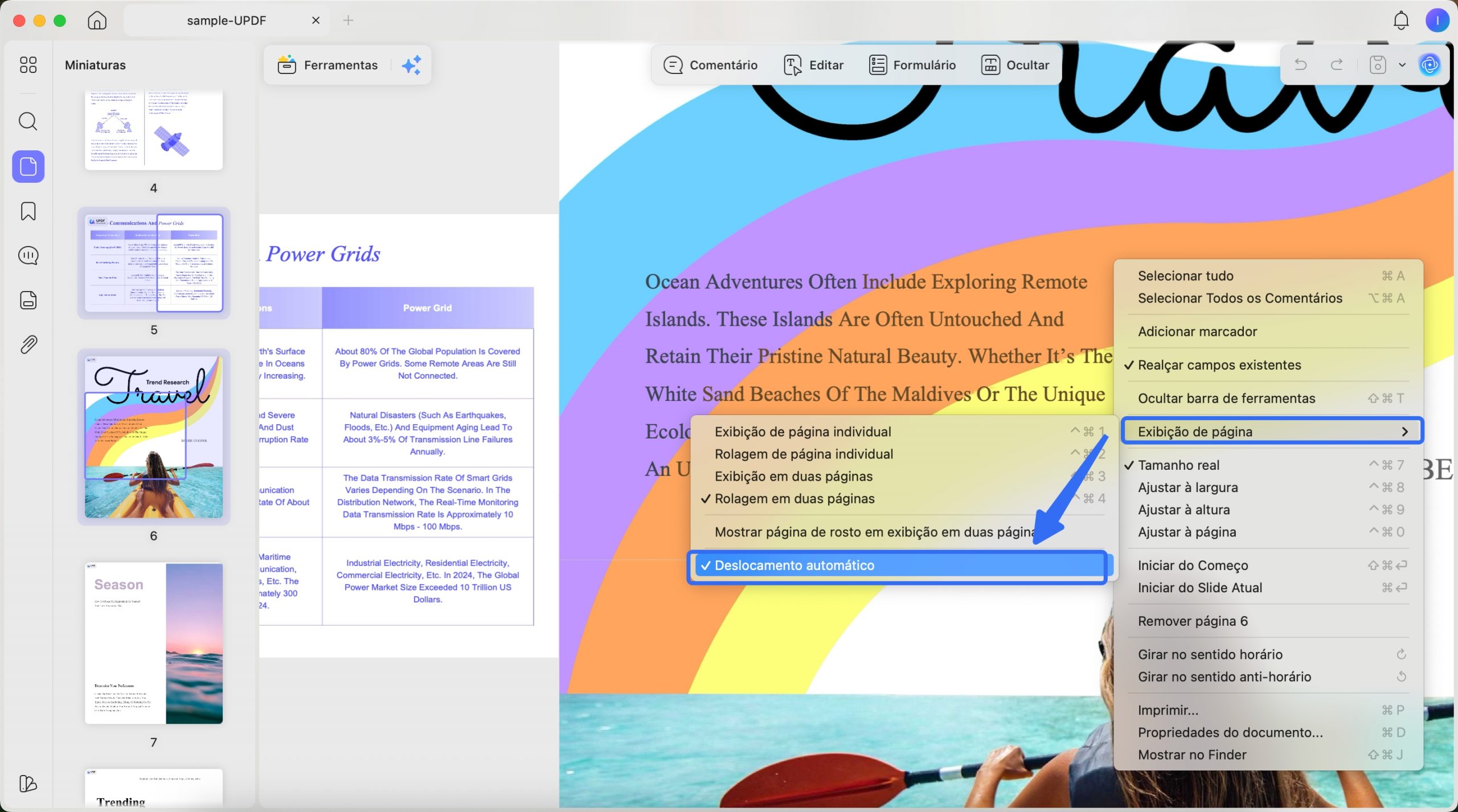Choose Ocultar barra de ferramentas
The width and height of the screenshot is (1458, 812).
point(1268,398)
